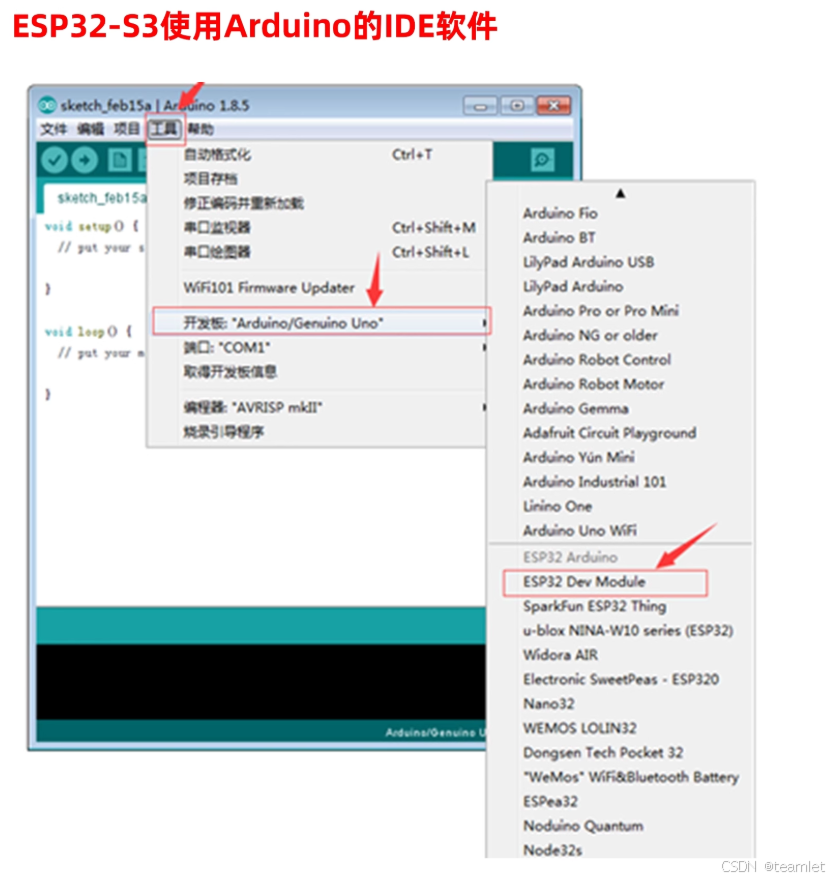
Task: Choose LilyPad Arduino USB board
Action: 588,262
